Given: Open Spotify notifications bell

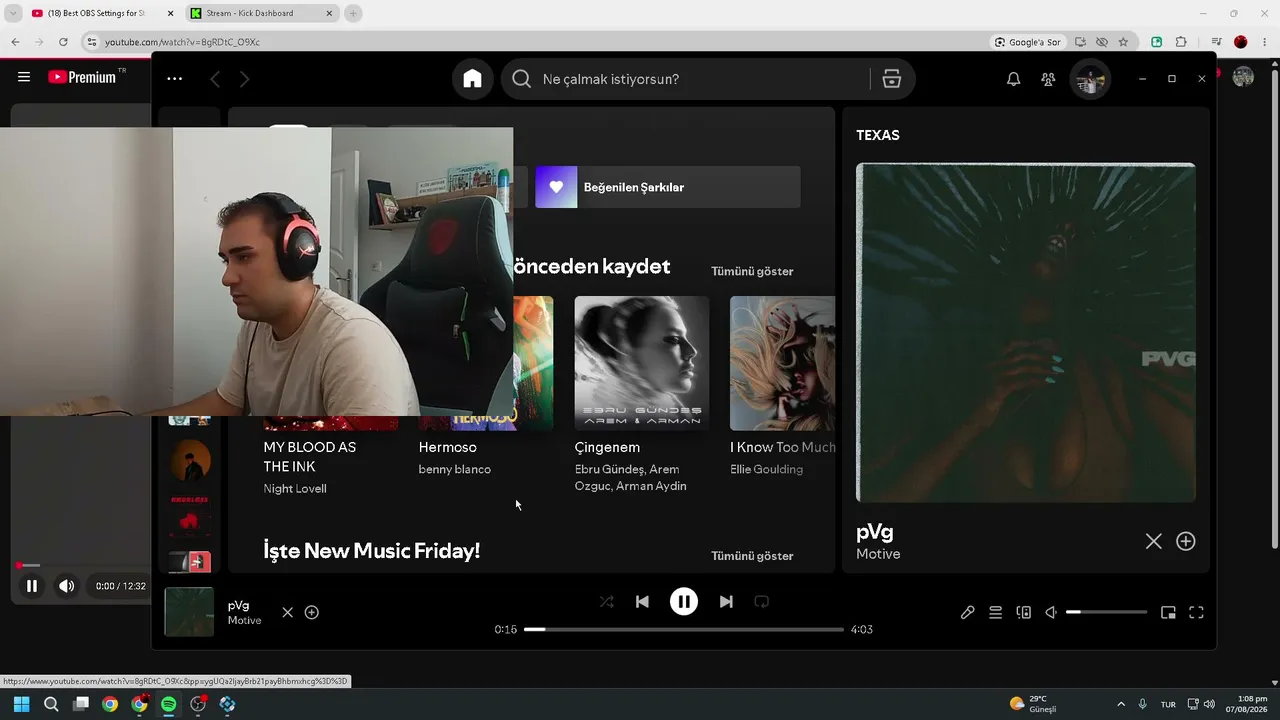Looking at the screenshot, I should click(x=1013, y=79).
